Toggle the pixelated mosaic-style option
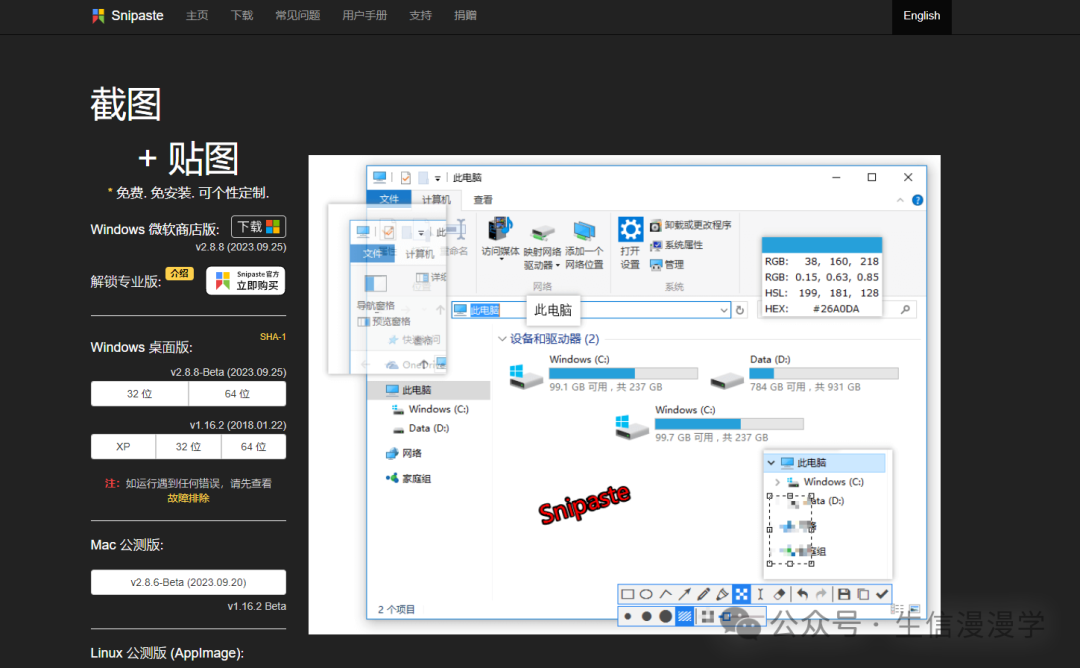 click(x=707, y=616)
